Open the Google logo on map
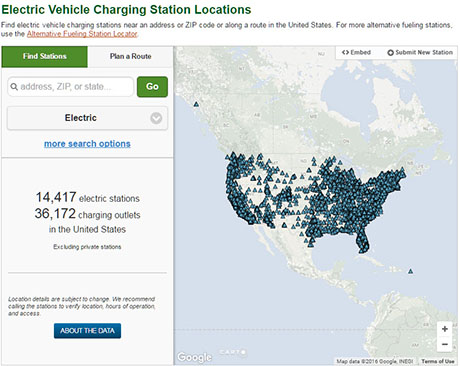Viewport: 460px width, 366px height. 194,357
